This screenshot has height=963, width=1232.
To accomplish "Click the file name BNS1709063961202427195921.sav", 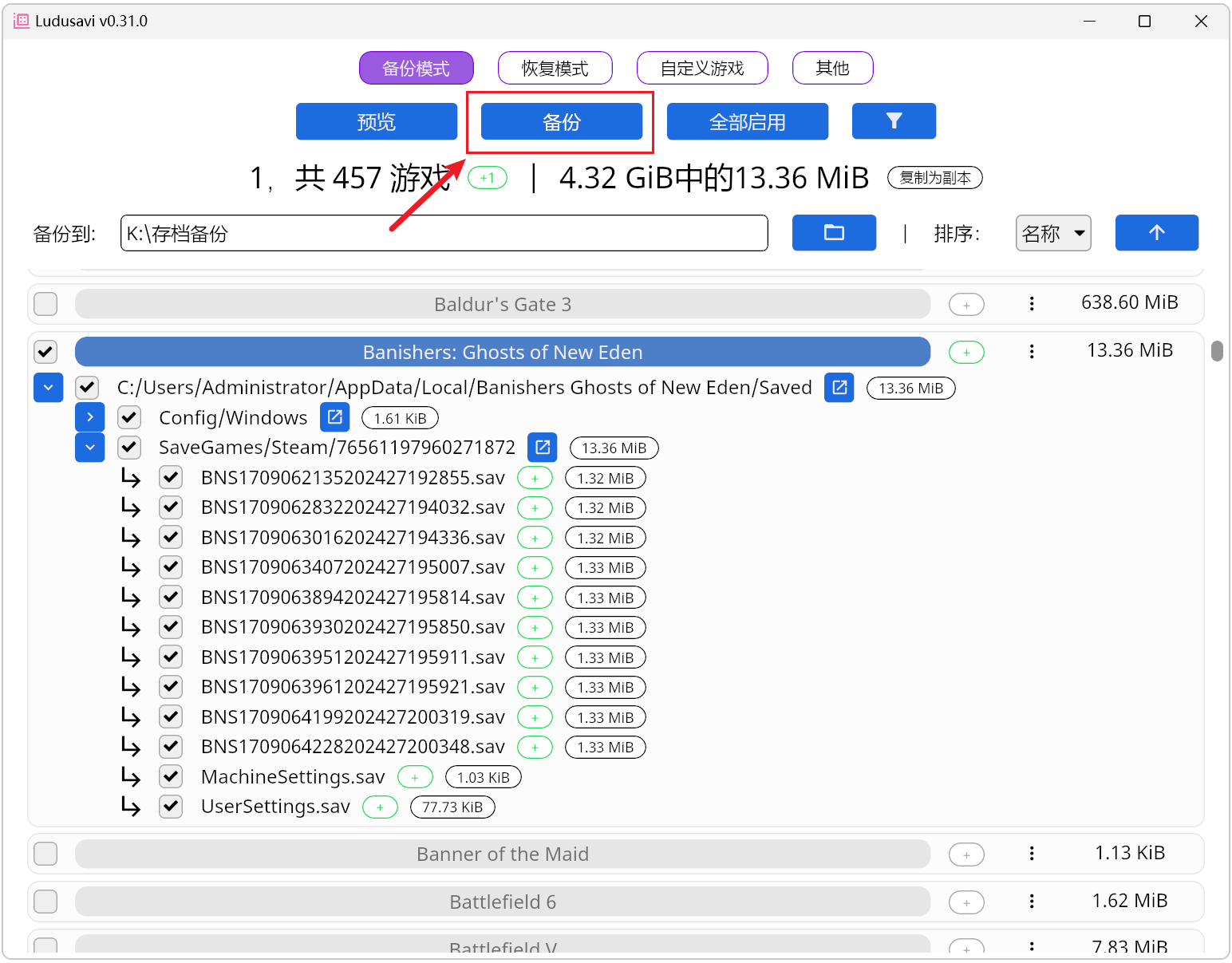I will point(353,687).
